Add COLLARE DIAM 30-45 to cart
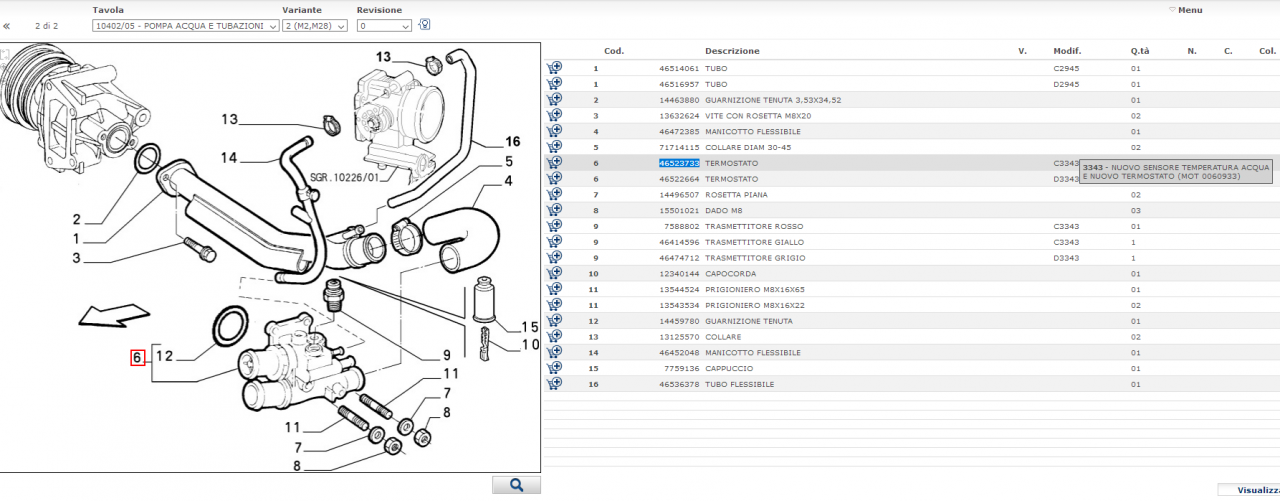 click(554, 147)
